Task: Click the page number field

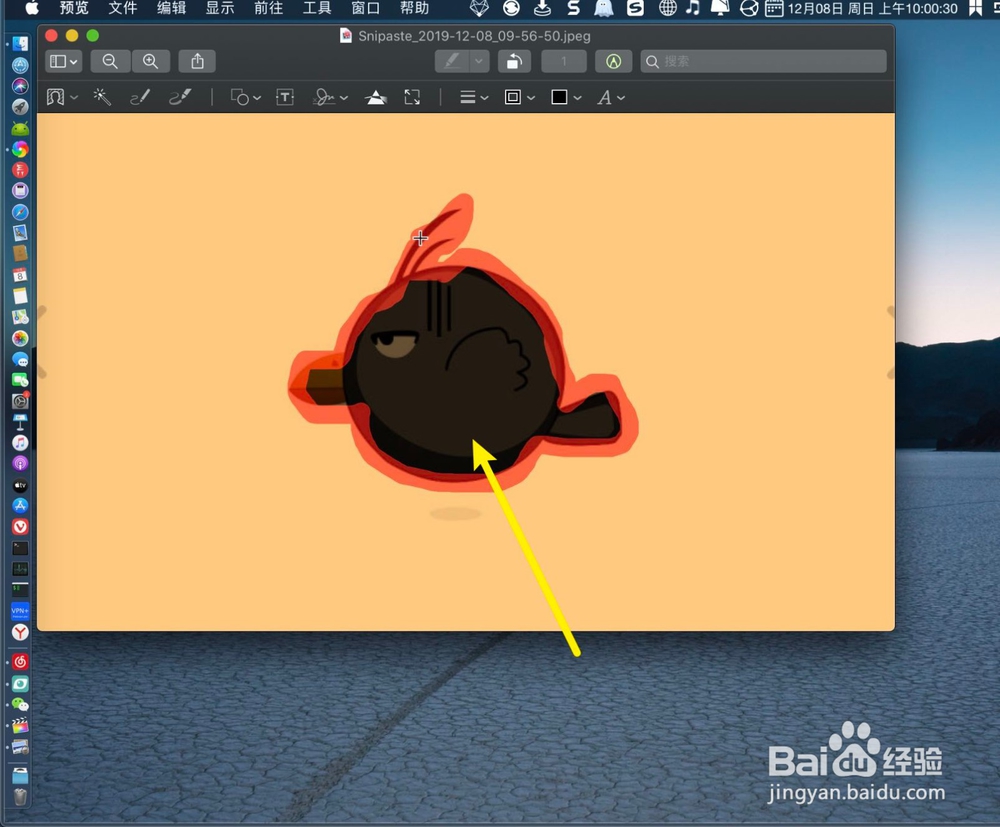Action: pyautogui.click(x=564, y=61)
